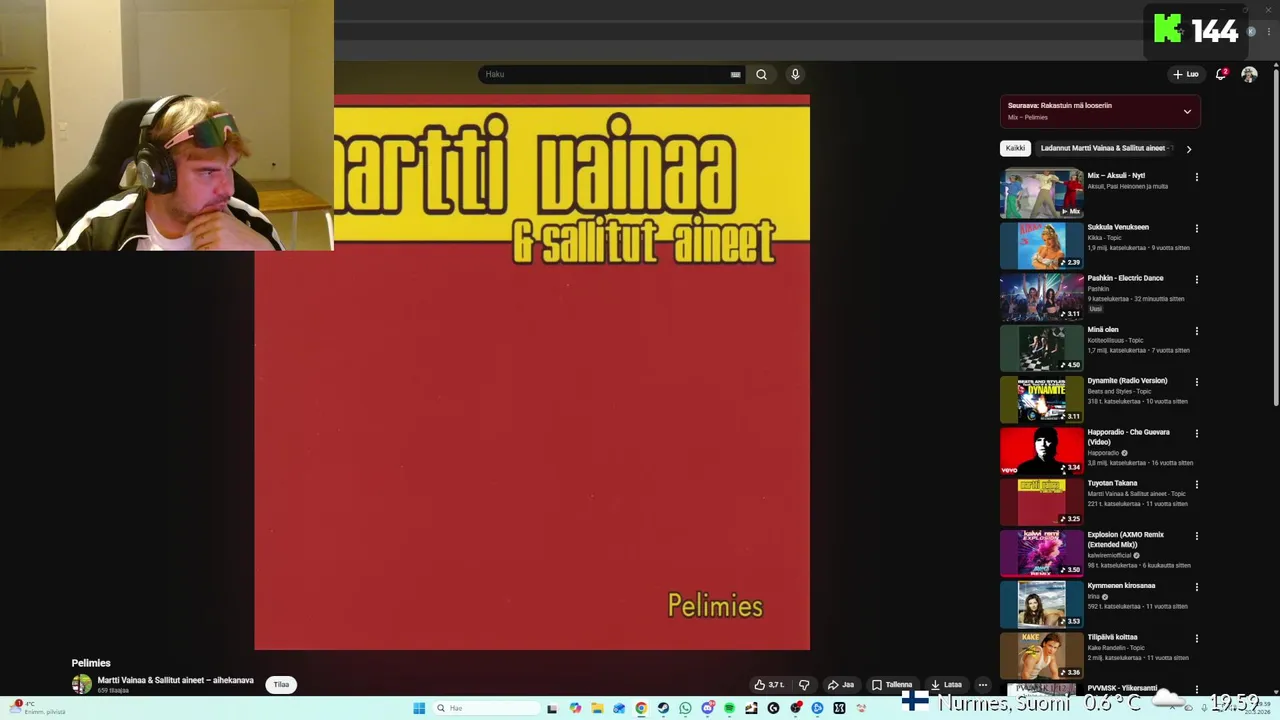Screen dimensions: 1280x720
Task: Play the Tilipäivä koittaa thumbnail
Action: pyautogui.click(x=1041, y=655)
